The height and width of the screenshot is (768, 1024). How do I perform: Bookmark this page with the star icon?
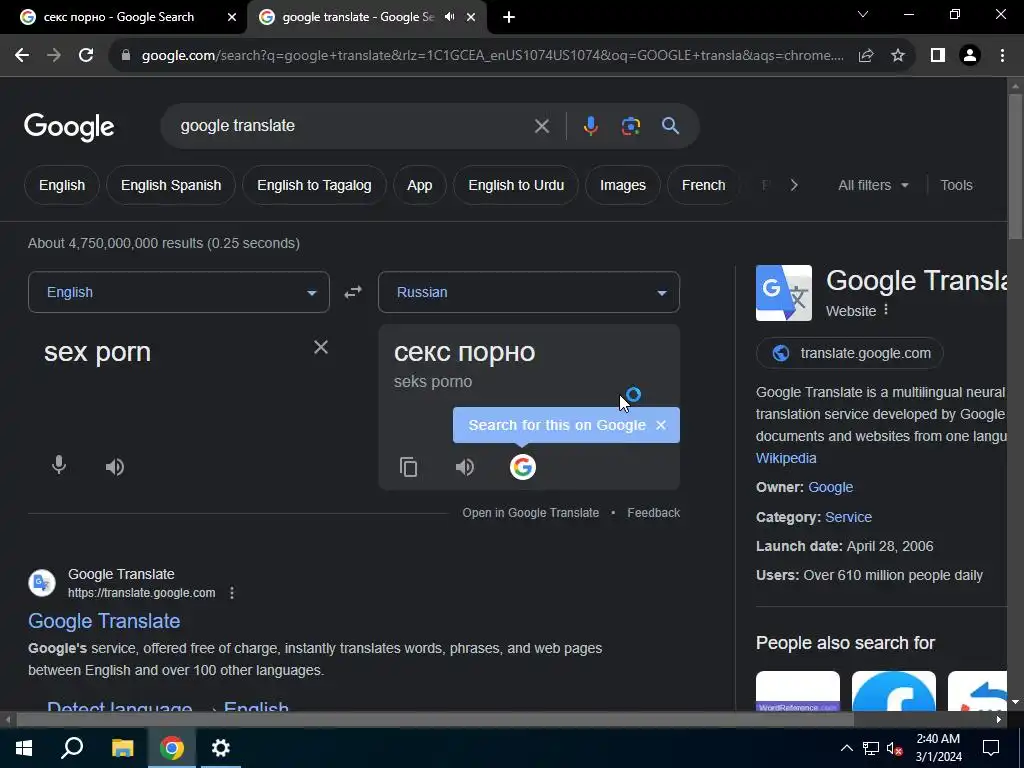(x=898, y=56)
